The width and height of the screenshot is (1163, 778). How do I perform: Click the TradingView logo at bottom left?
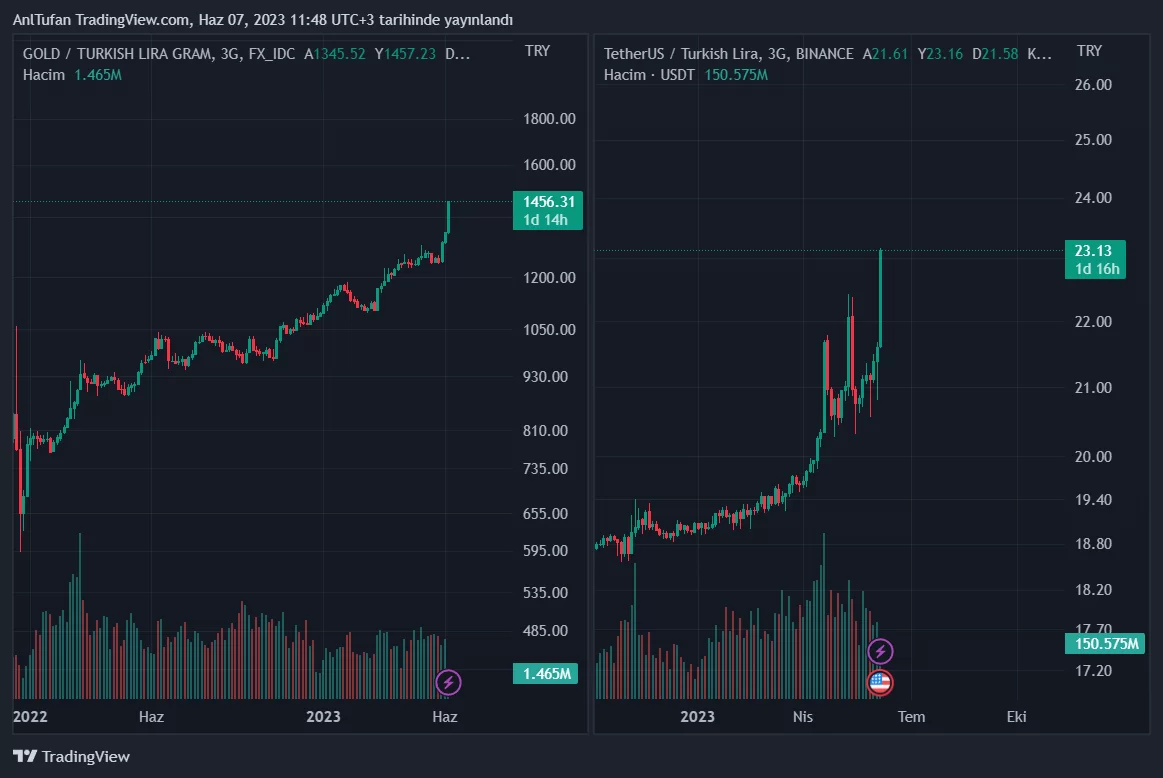tap(71, 757)
